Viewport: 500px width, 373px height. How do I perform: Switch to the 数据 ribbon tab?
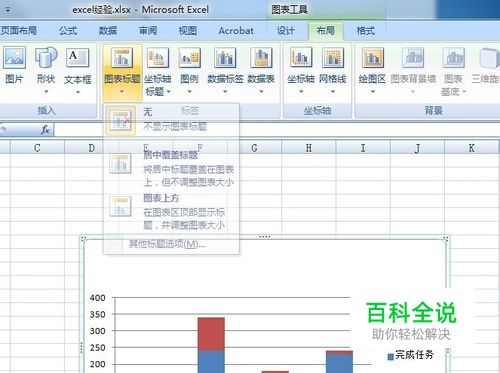108,31
